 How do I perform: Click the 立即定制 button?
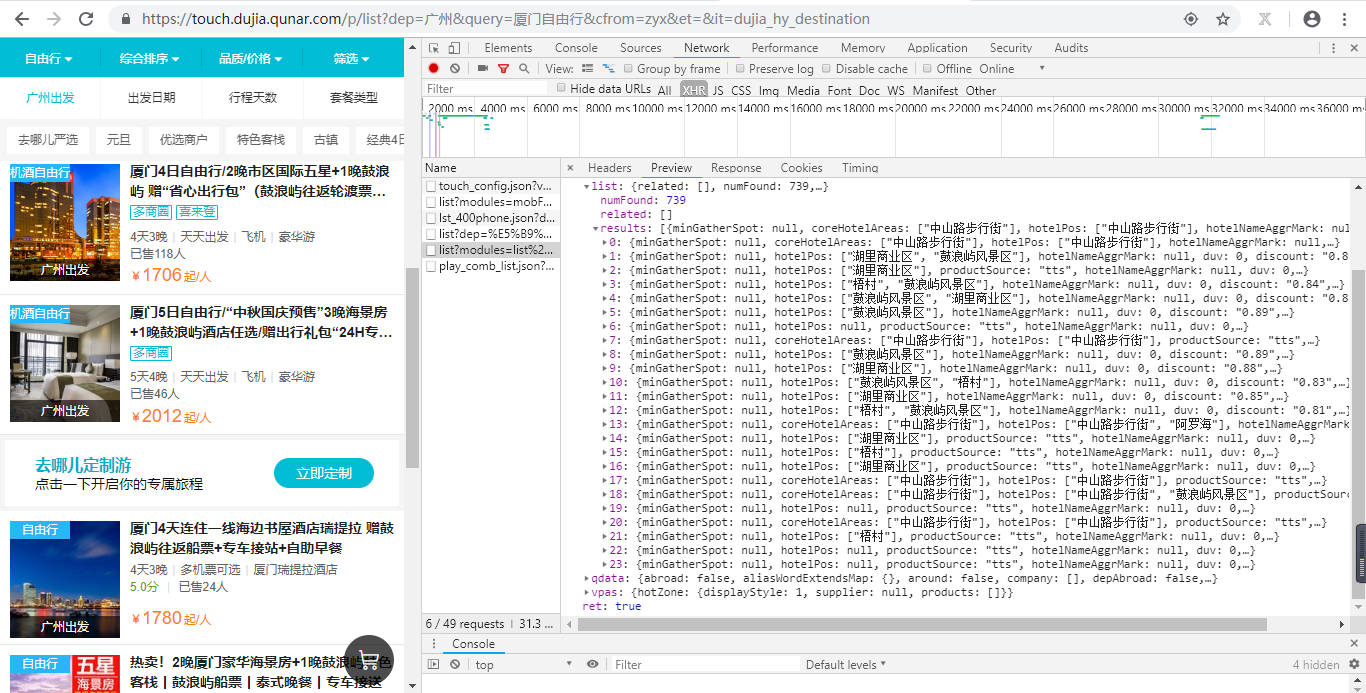323,473
